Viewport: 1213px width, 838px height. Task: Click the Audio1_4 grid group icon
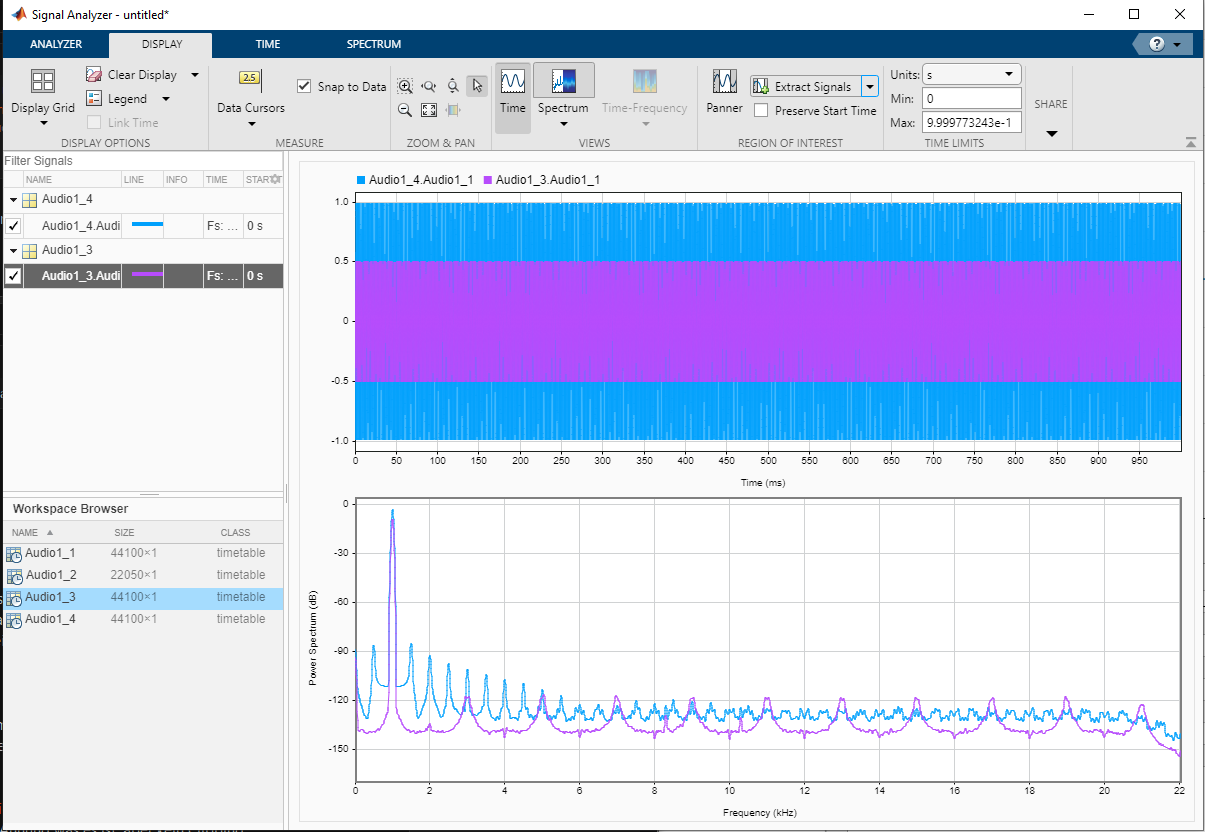point(30,200)
